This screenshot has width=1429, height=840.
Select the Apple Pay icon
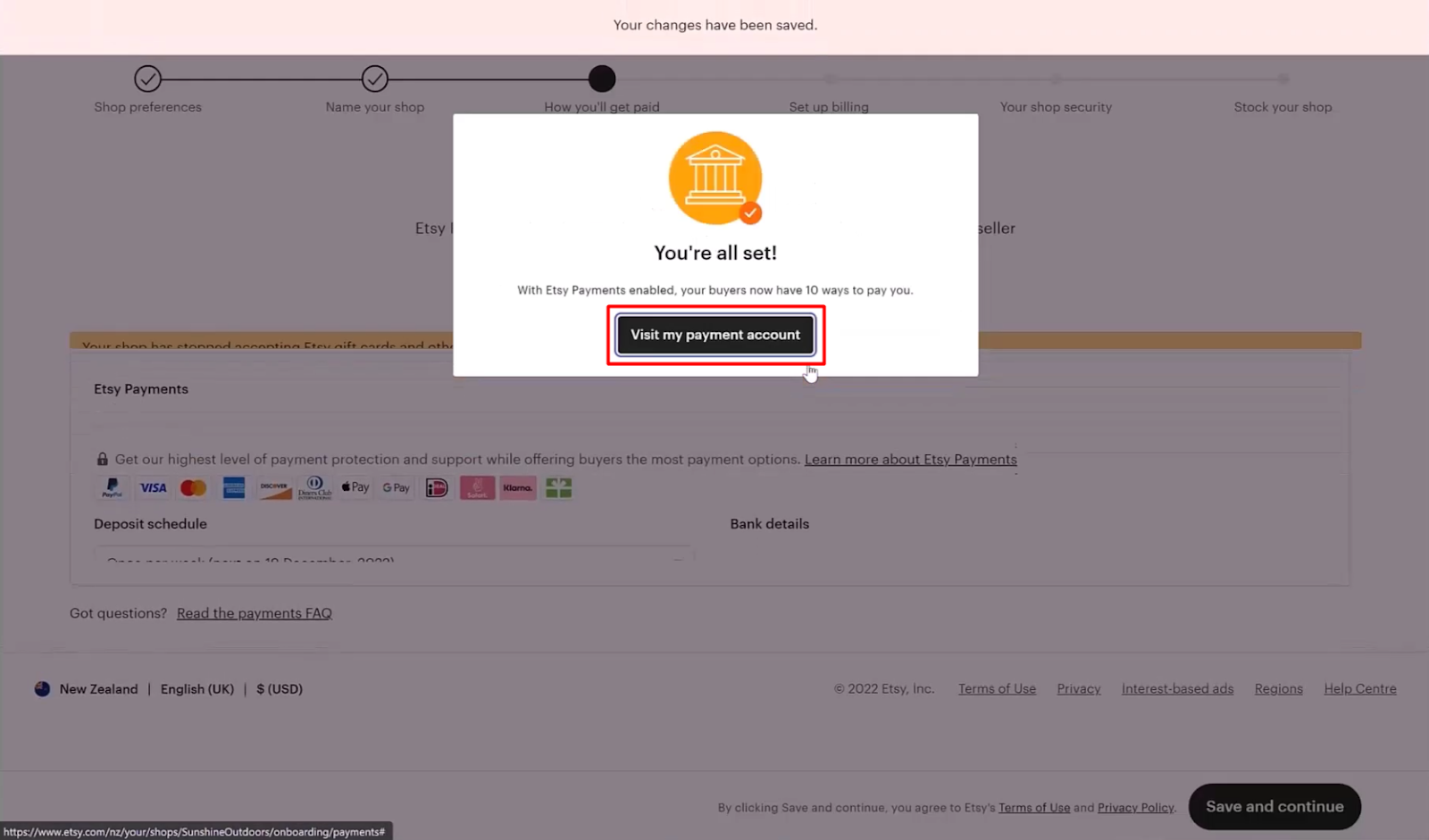(355, 488)
